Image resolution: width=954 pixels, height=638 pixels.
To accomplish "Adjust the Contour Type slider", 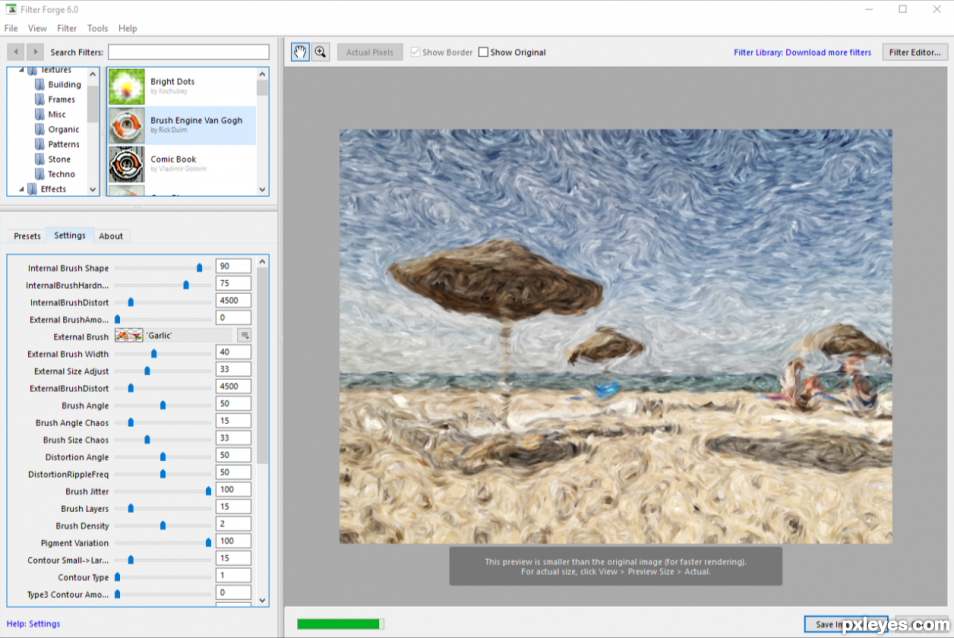I will [117, 577].
